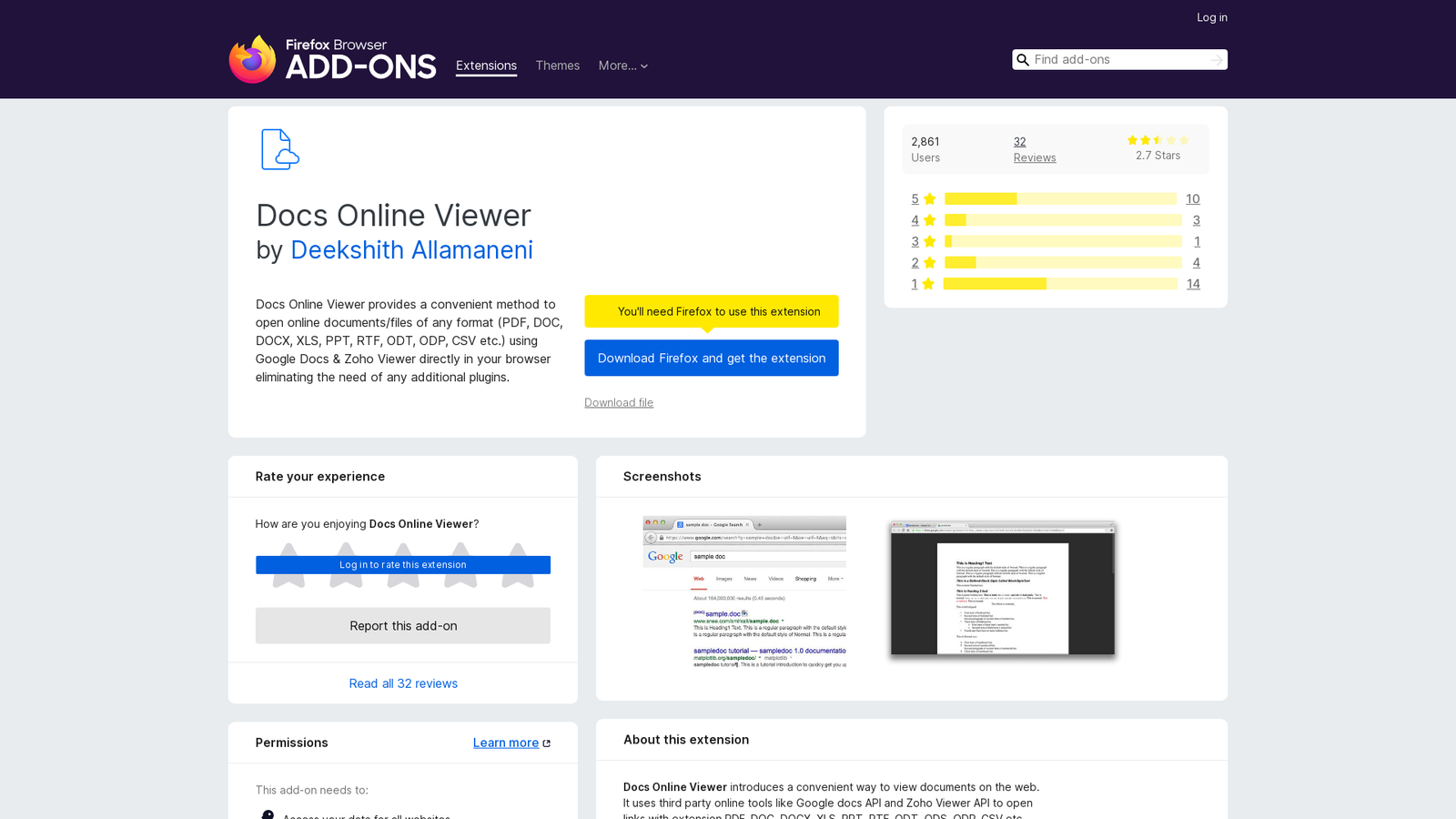This screenshot has width=1456, height=819.
Task: Click the Download file link
Action: click(619, 402)
